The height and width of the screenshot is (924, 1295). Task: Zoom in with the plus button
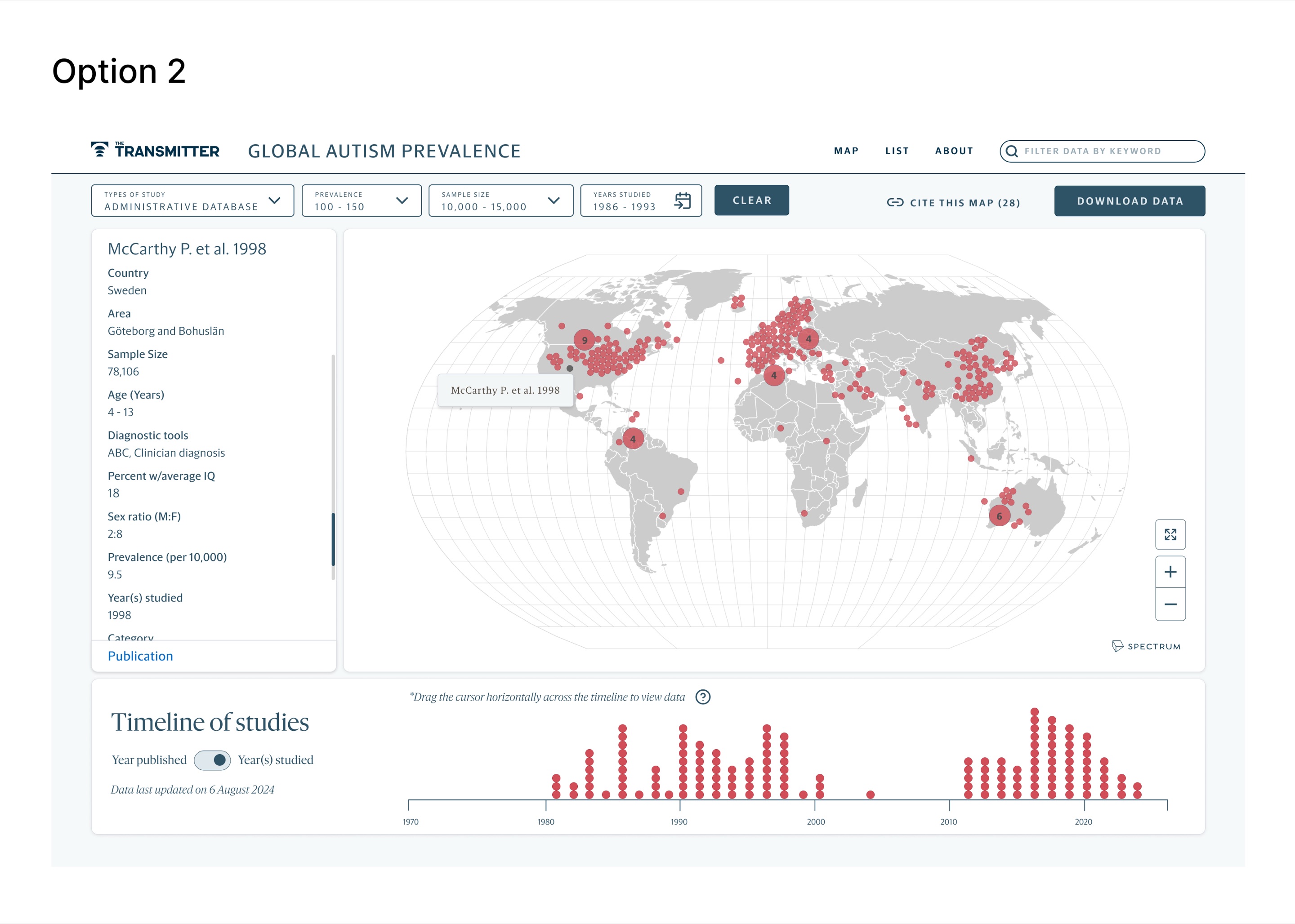pos(1170,572)
